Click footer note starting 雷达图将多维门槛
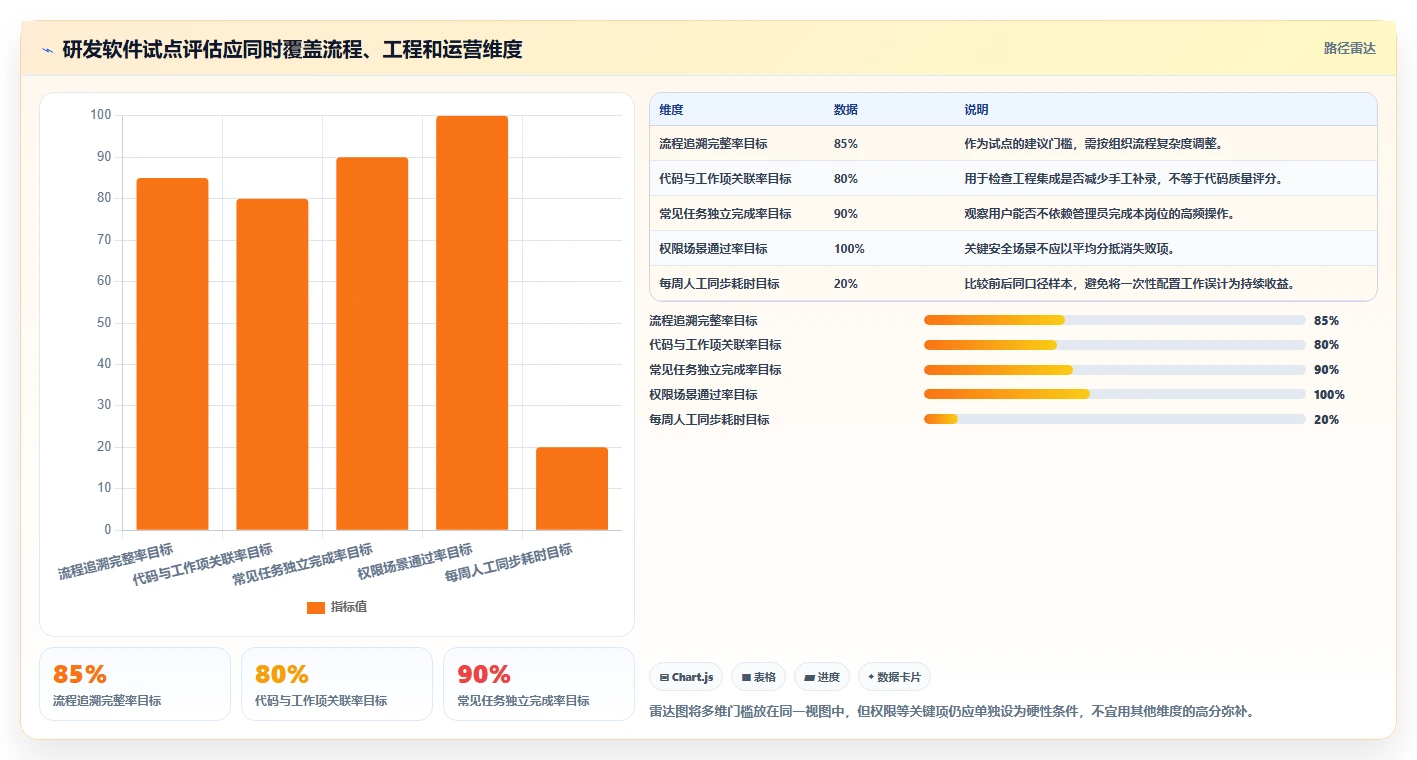 click(x=952, y=712)
